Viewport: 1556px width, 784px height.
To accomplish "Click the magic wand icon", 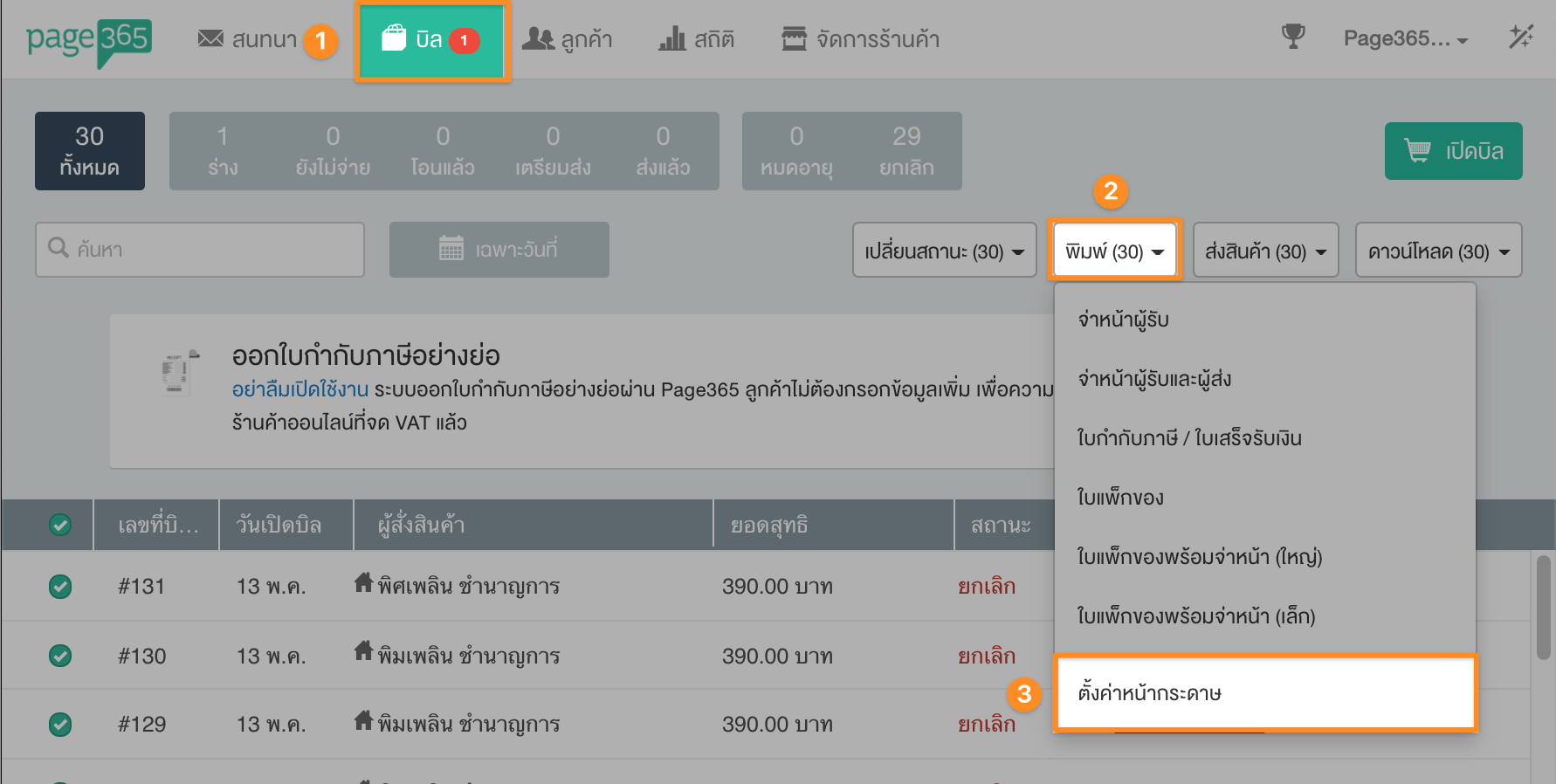I will (1521, 37).
